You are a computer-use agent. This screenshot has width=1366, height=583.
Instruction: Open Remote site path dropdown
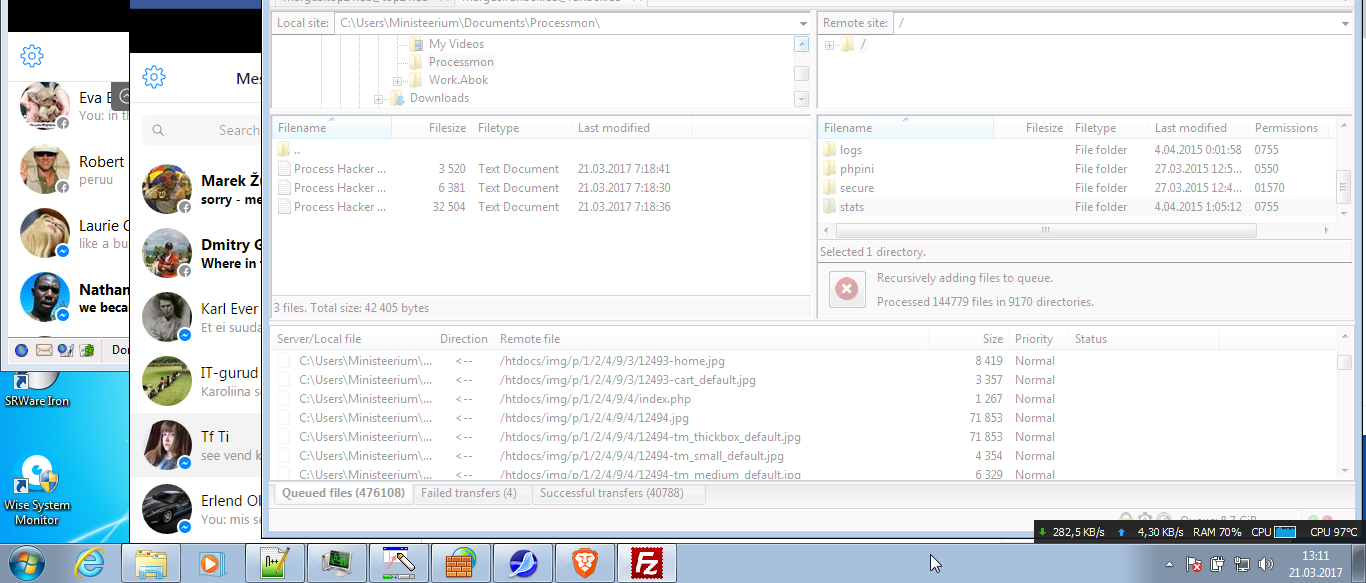click(x=1344, y=23)
